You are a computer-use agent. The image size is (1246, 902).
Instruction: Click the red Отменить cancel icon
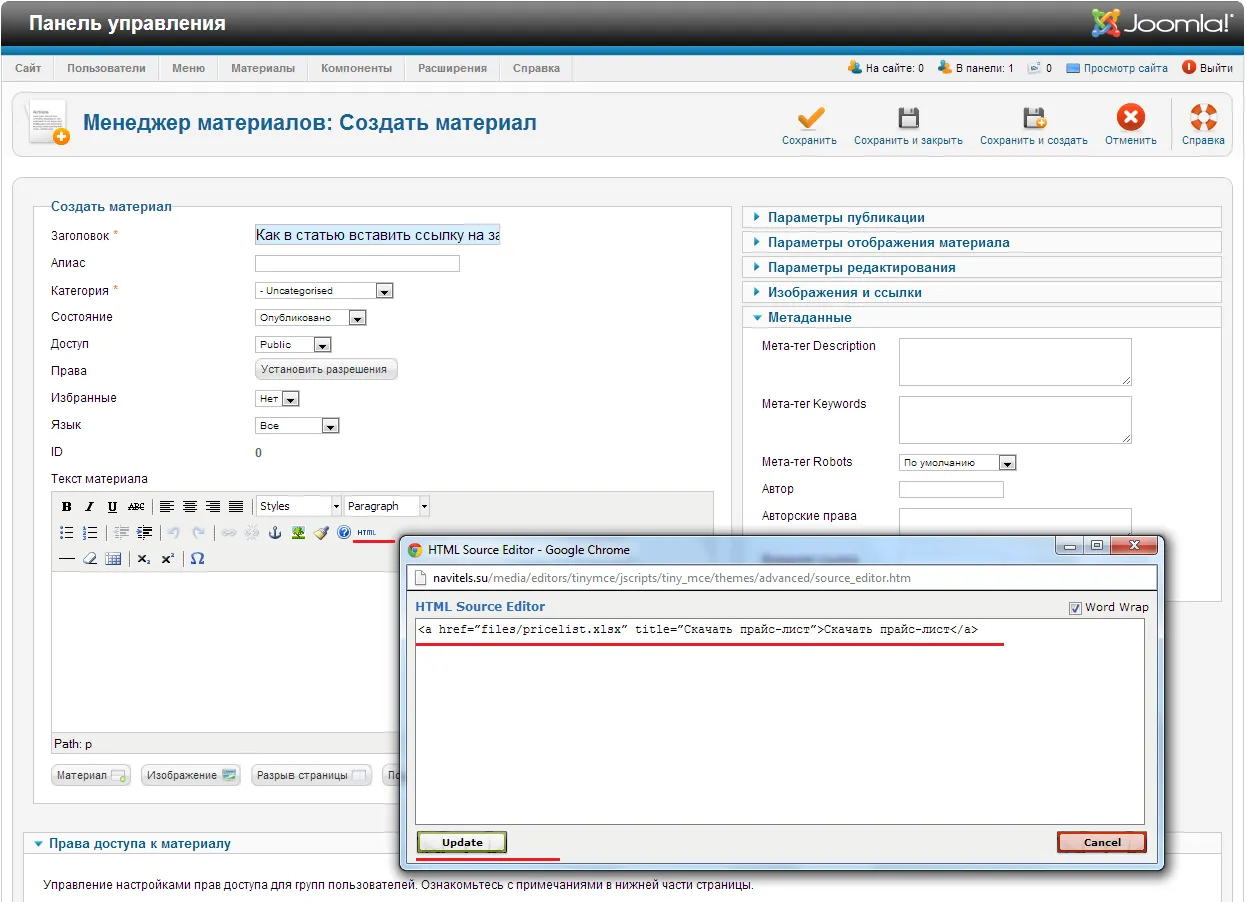coord(1131,118)
